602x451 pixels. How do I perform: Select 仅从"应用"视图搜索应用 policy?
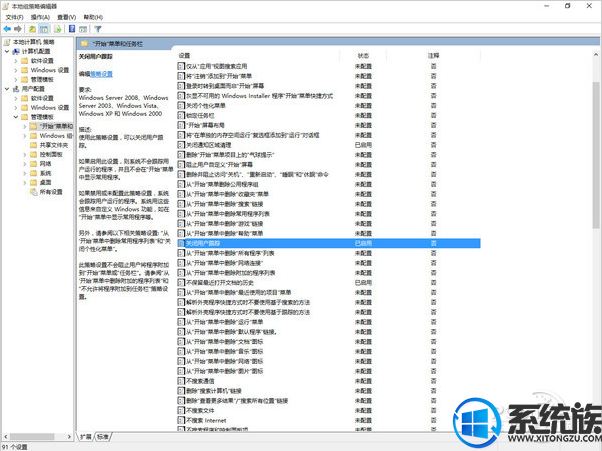click(x=217, y=66)
